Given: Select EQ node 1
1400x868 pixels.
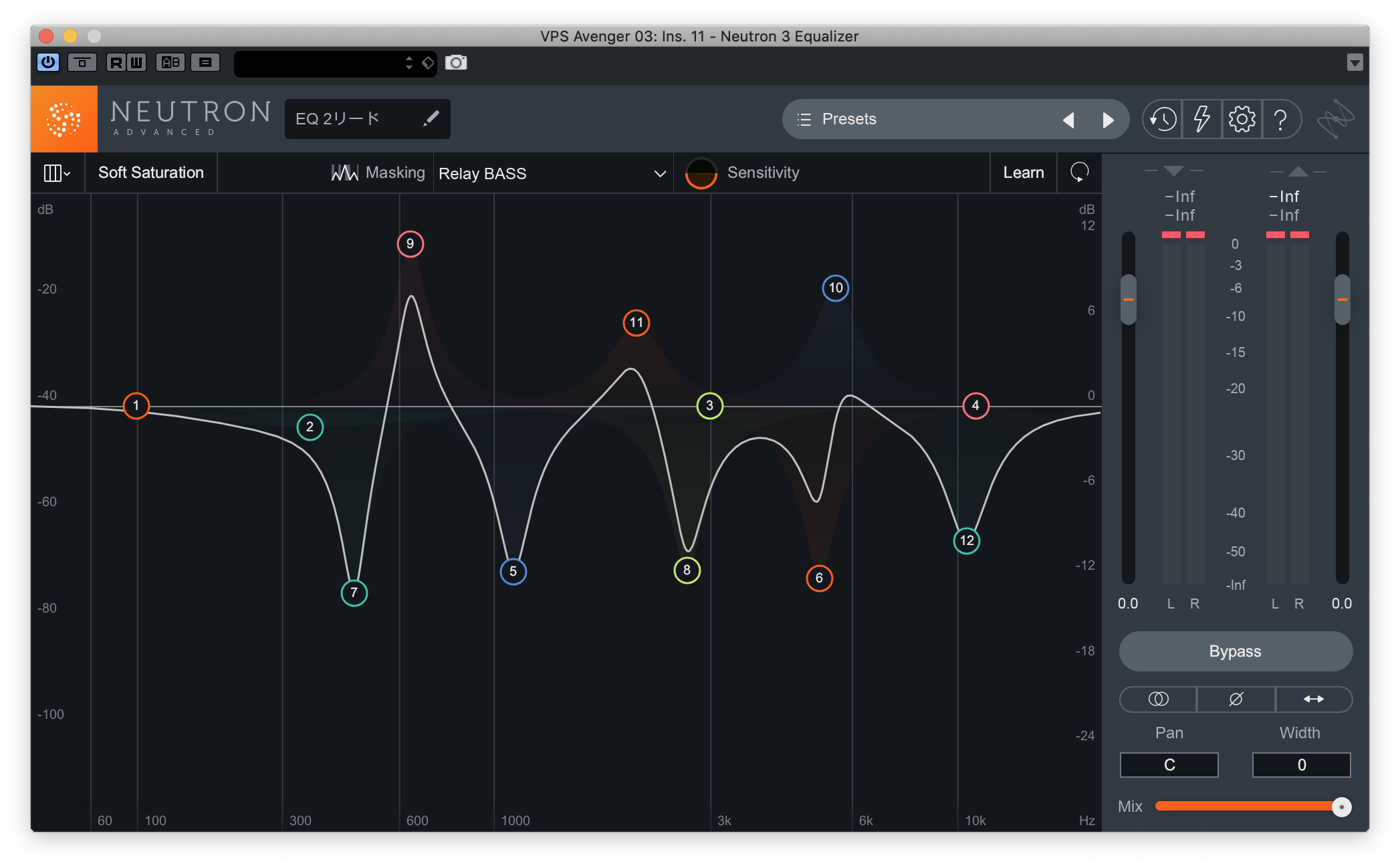Looking at the screenshot, I should pos(136,405).
